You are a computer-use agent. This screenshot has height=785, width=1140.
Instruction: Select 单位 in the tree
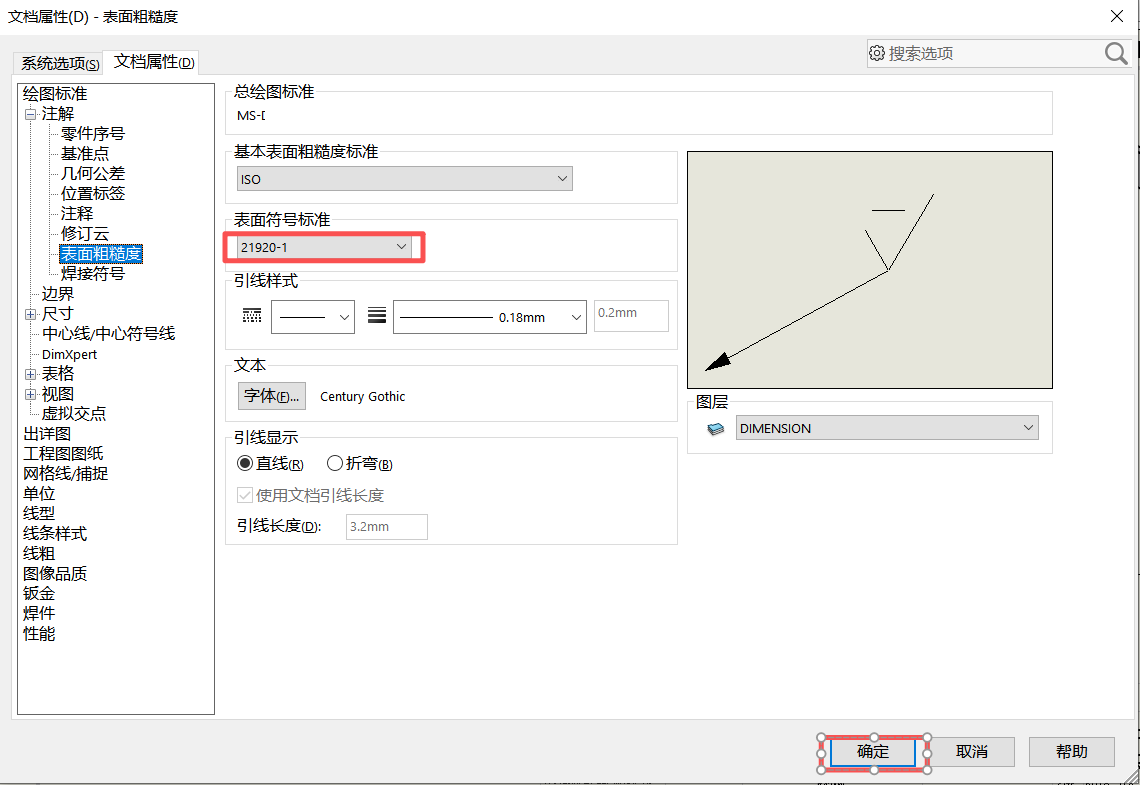coord(39,494)
